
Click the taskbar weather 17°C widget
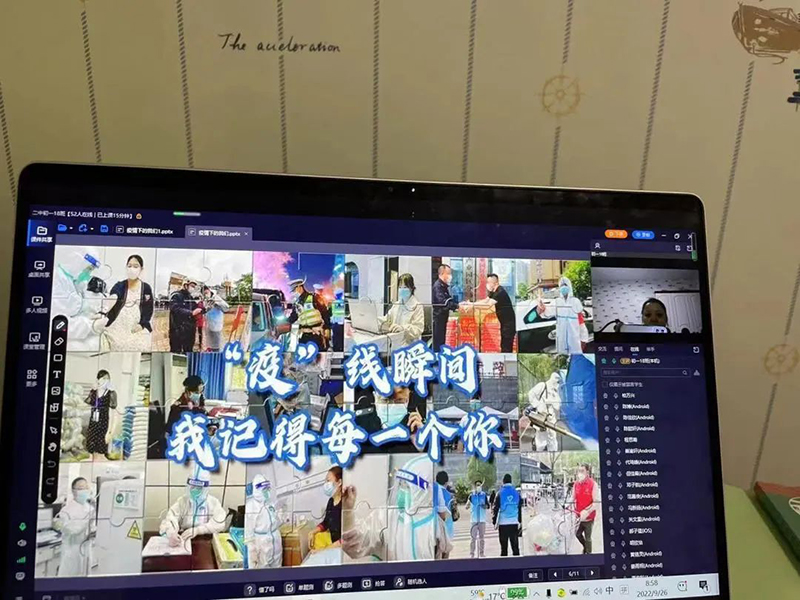click(488, 595)
